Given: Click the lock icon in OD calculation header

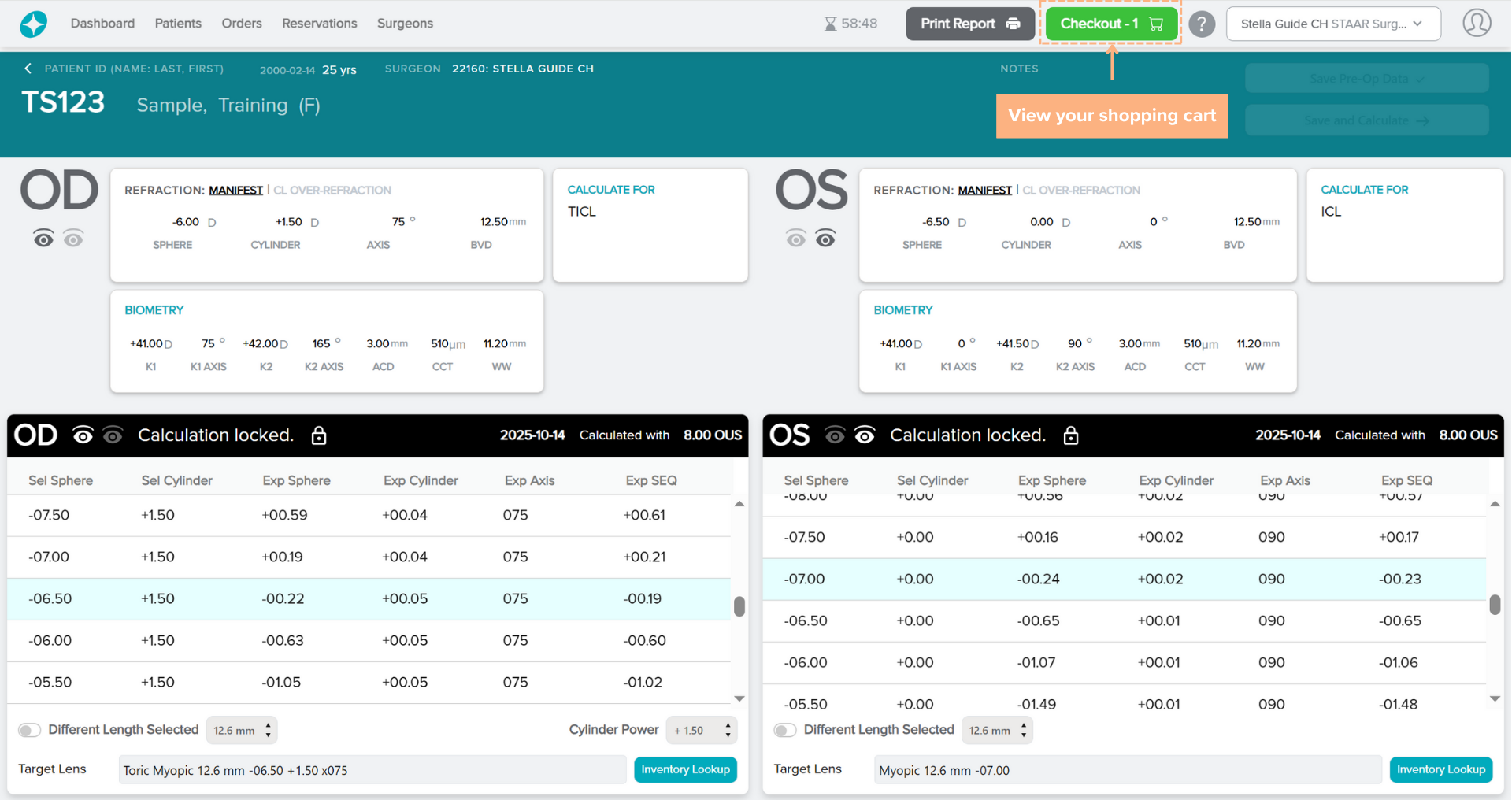Looking at the screenshot, I should (x=319, y=435).
